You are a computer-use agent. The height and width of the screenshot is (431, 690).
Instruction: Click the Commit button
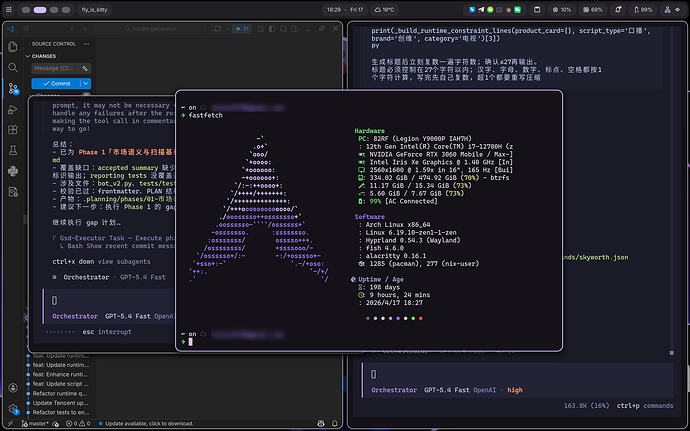click(56, 83)
